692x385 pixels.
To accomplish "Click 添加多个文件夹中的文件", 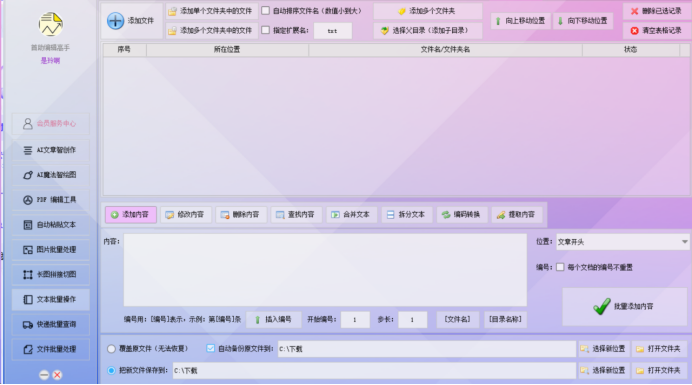I will (211, 30).
